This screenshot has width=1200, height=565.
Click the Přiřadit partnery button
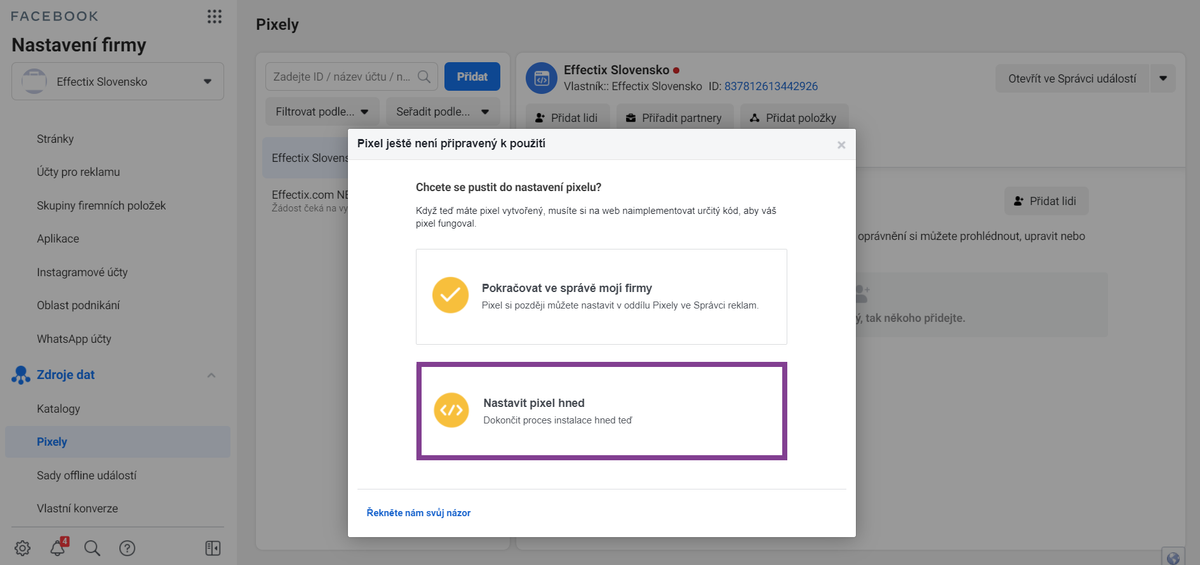pos(674,118)
